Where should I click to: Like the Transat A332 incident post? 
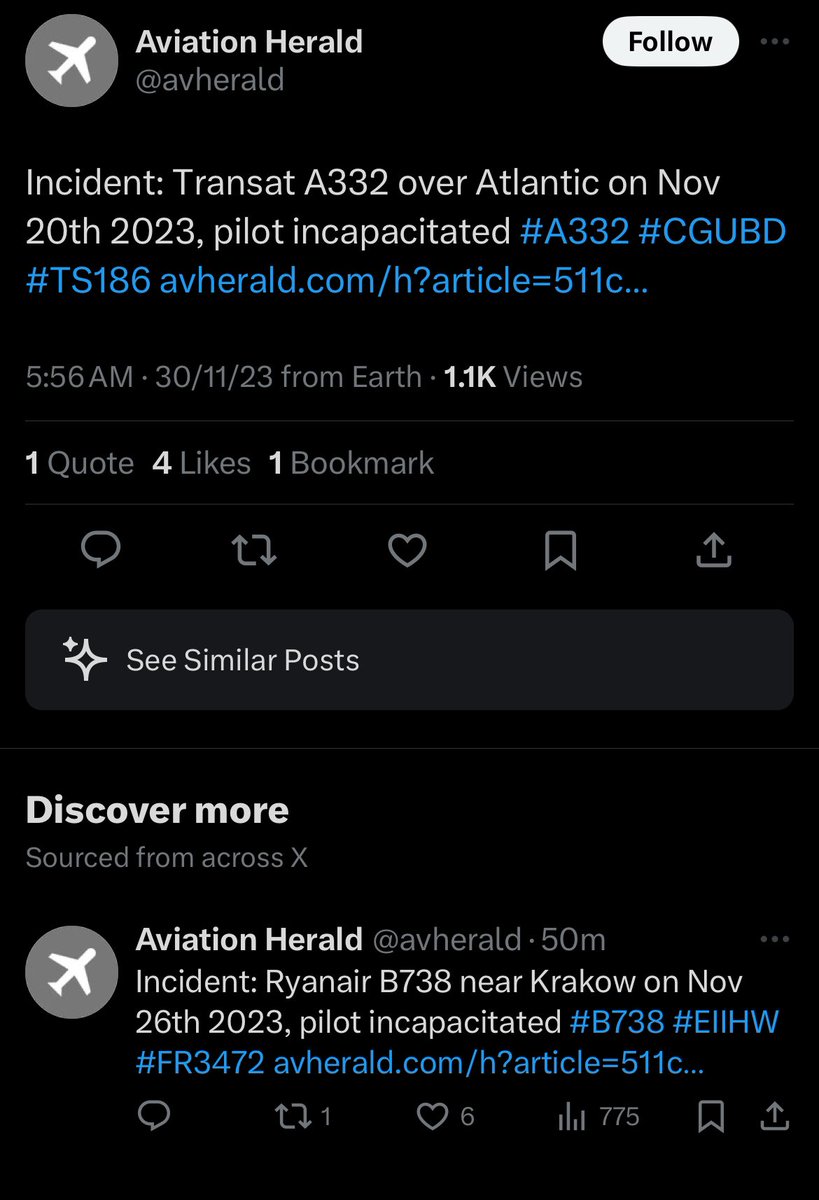[x=407, y=549]
